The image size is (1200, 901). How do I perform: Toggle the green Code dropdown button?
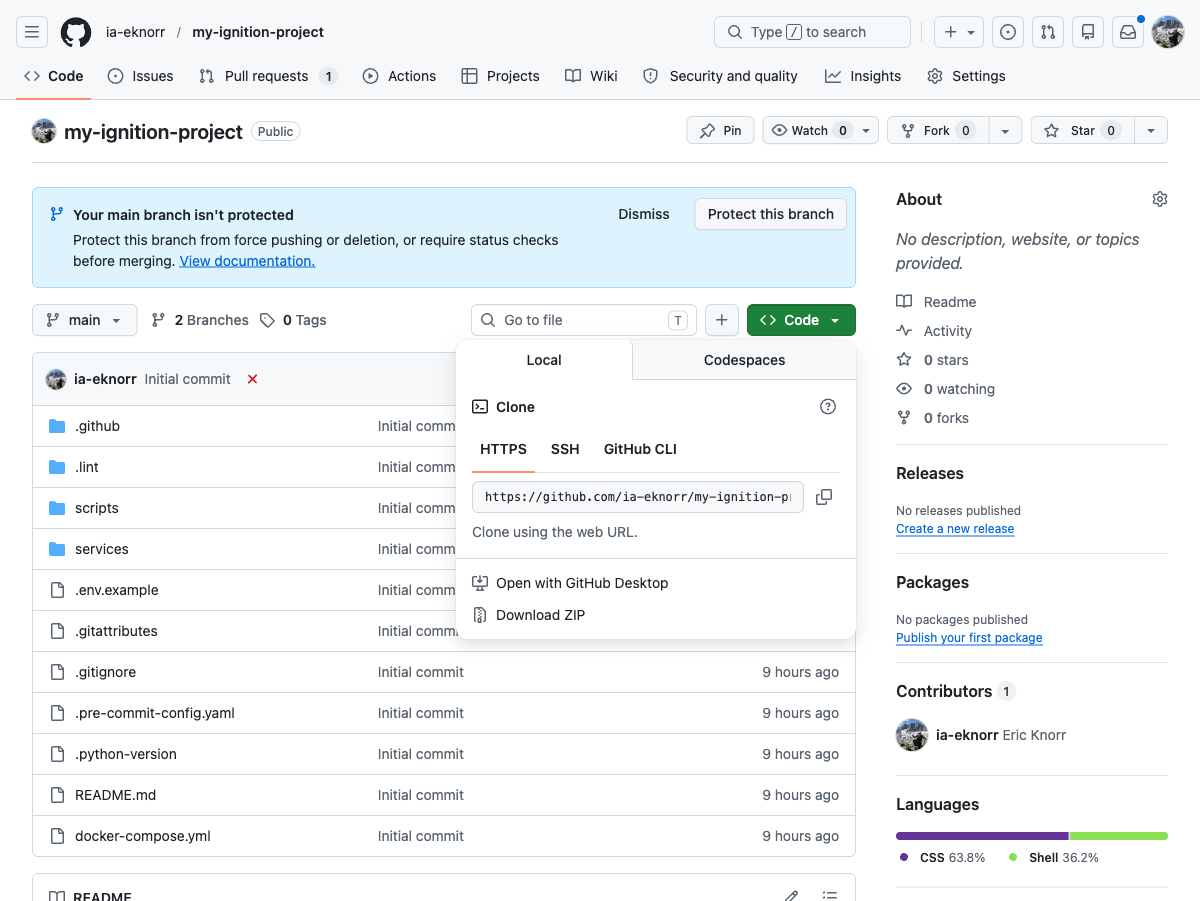pos(801,320)
